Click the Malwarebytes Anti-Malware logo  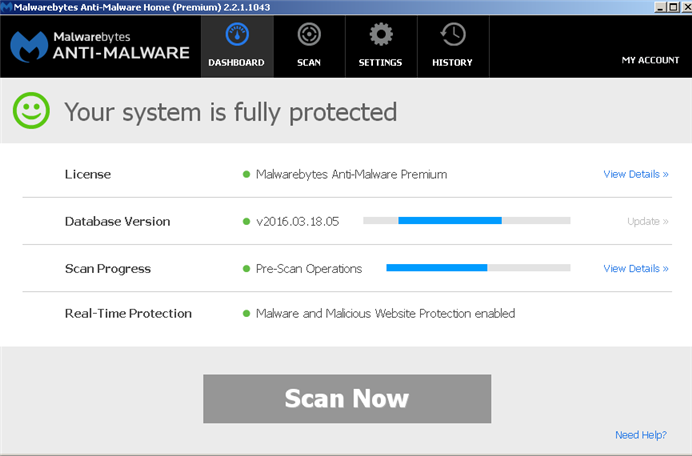point(100,46)
